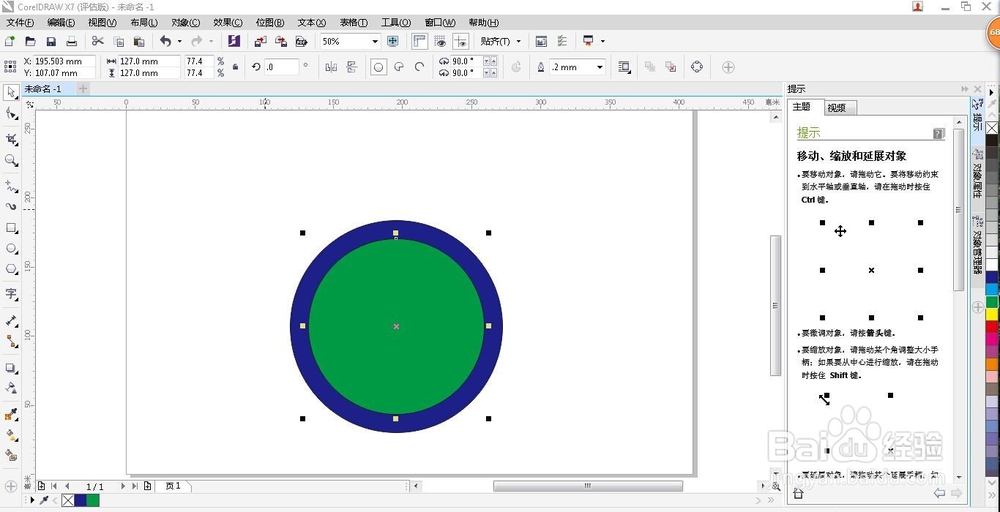Select the Interactive Fill tool
This screenshot has height=512, width=1000.
tap(11, 435)
